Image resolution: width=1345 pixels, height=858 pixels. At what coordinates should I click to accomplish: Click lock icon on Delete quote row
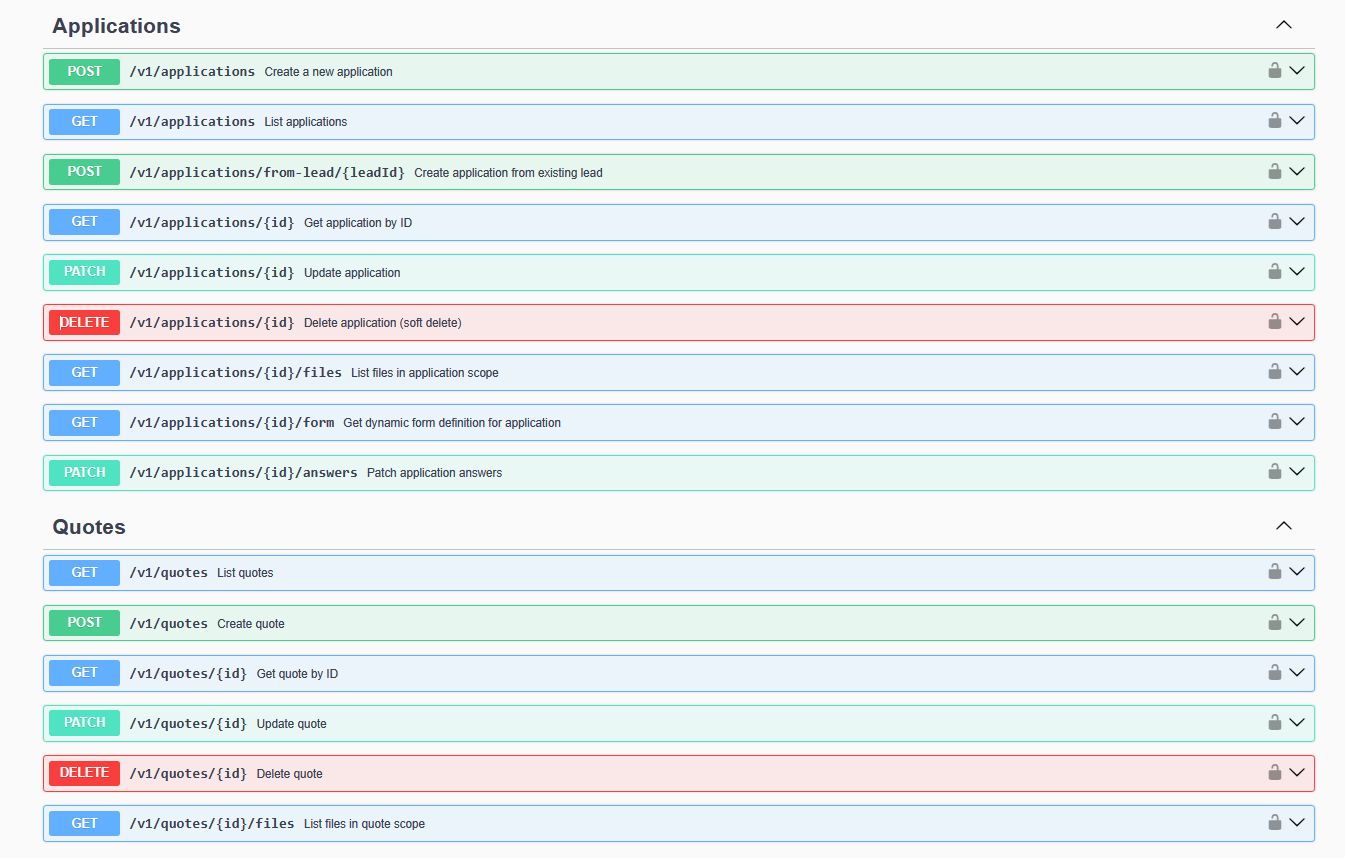pos(1274,772)
